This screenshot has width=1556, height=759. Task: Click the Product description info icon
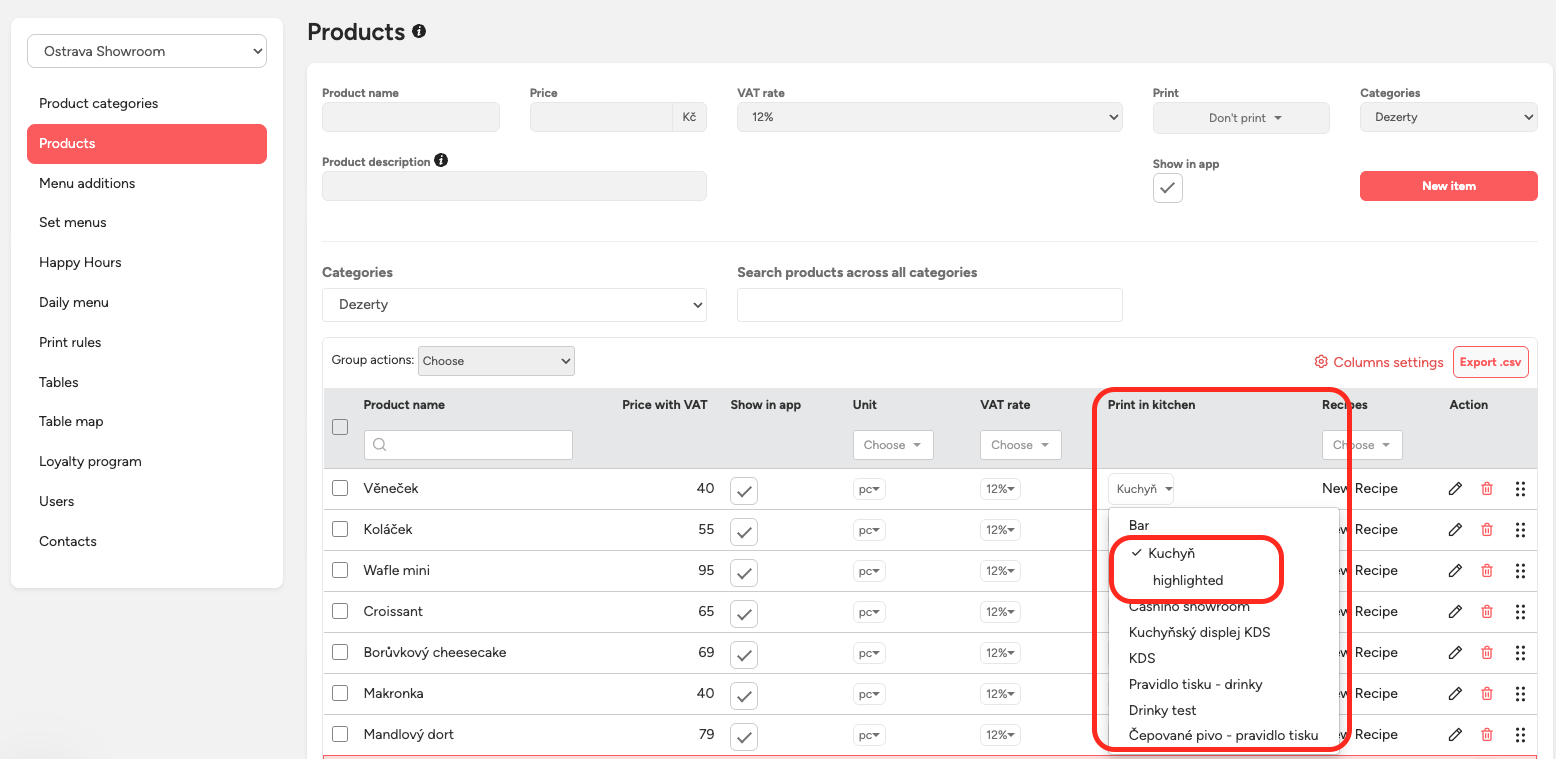tap(441, 161)
